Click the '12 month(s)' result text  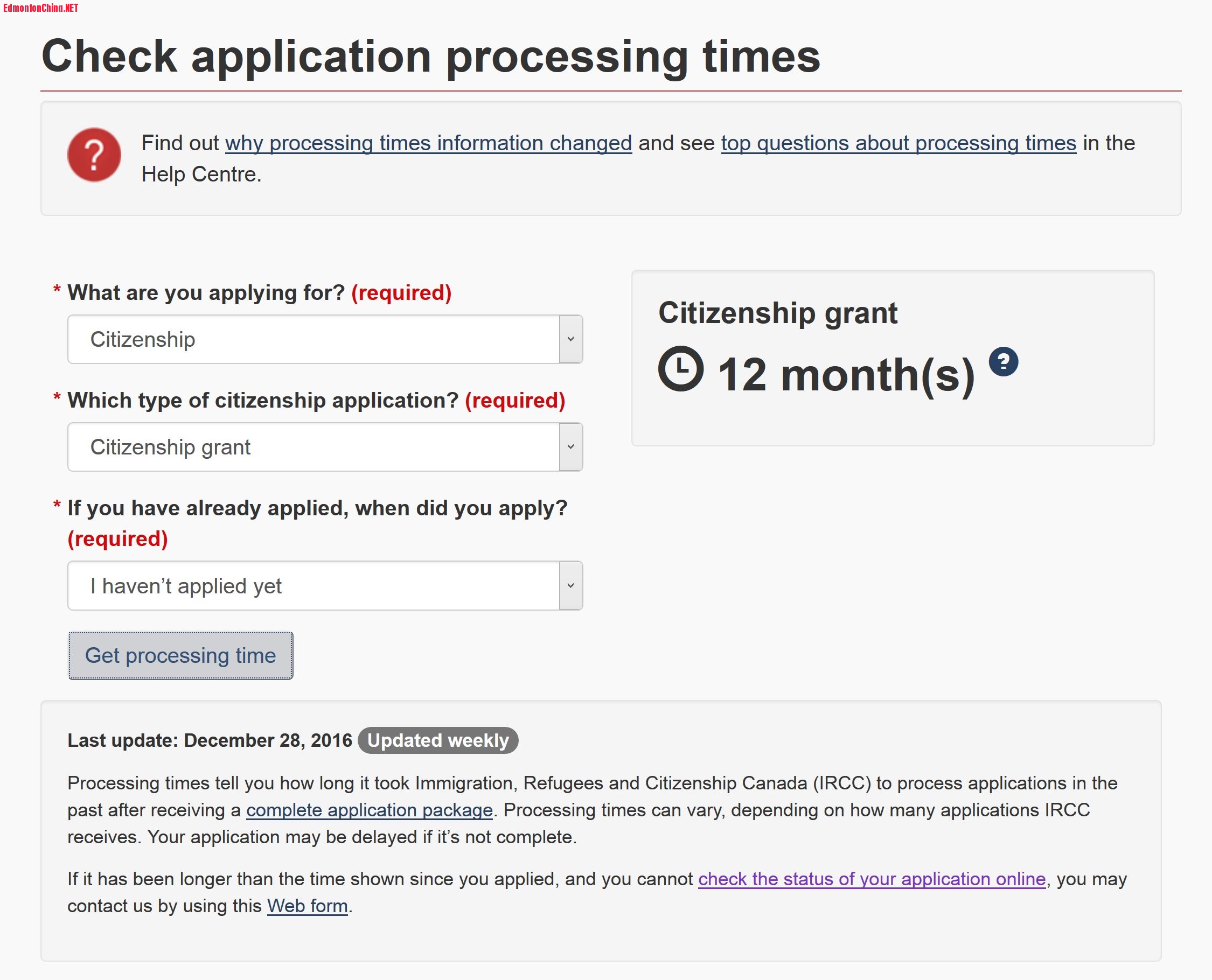tap(846, 374)
